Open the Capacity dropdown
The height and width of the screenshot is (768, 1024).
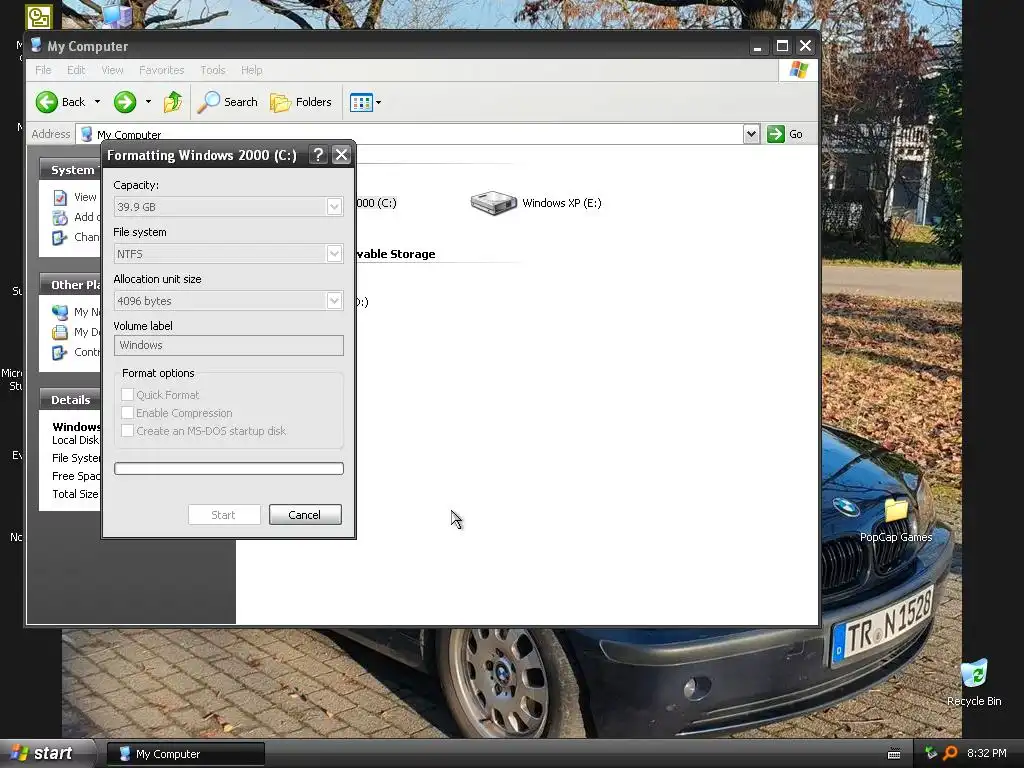click(x=334, y=207)
